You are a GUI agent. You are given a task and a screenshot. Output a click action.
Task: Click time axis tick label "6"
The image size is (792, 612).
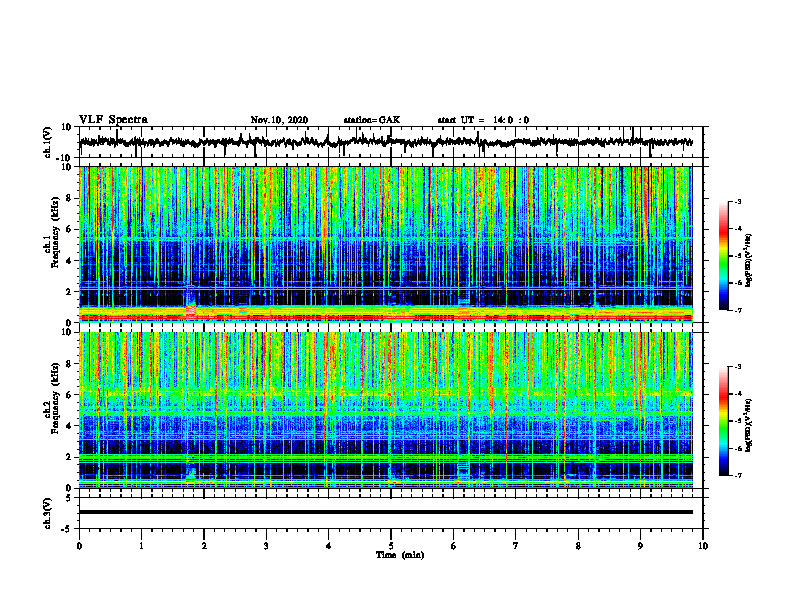coord(454,546)
